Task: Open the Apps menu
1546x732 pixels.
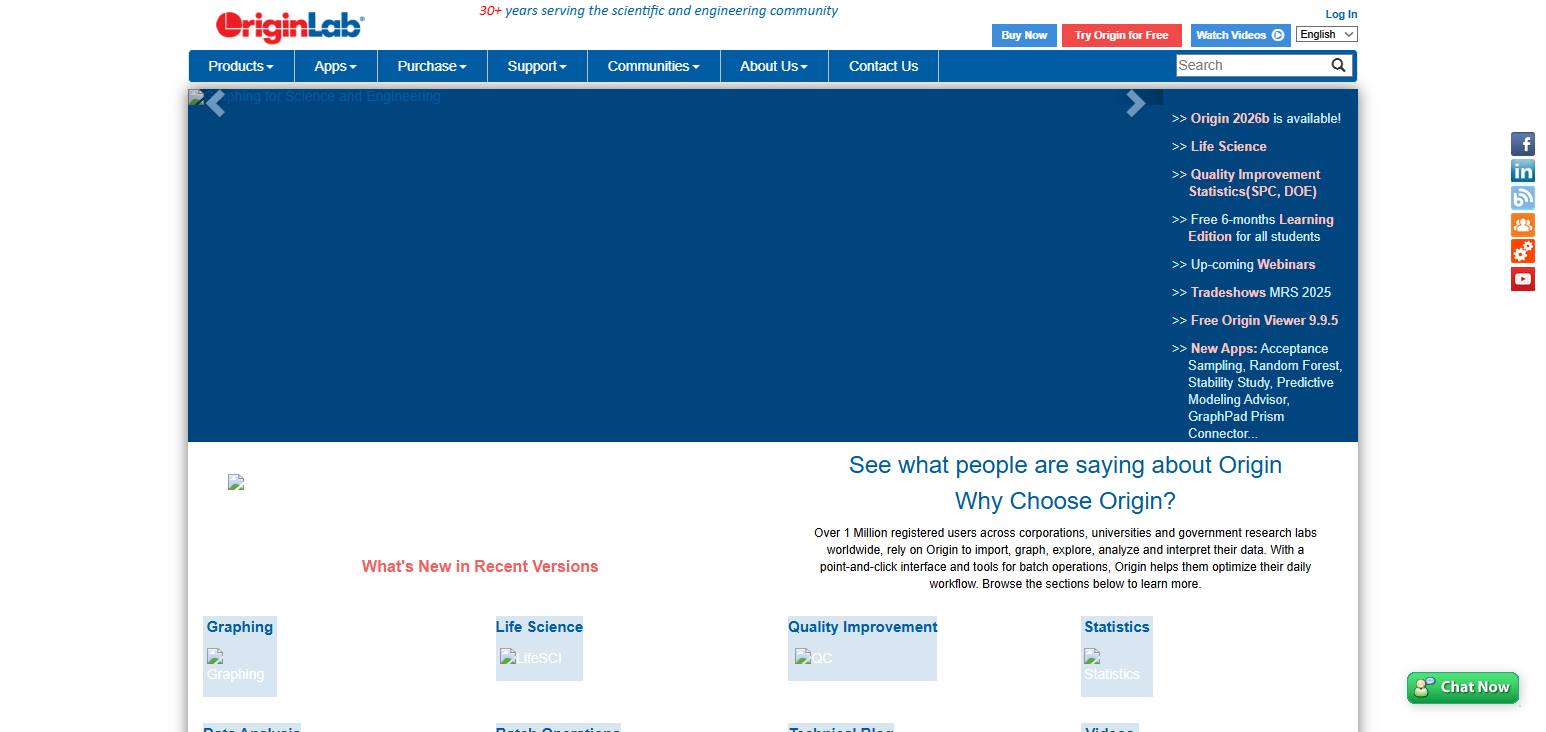Action: click(336, 66)
